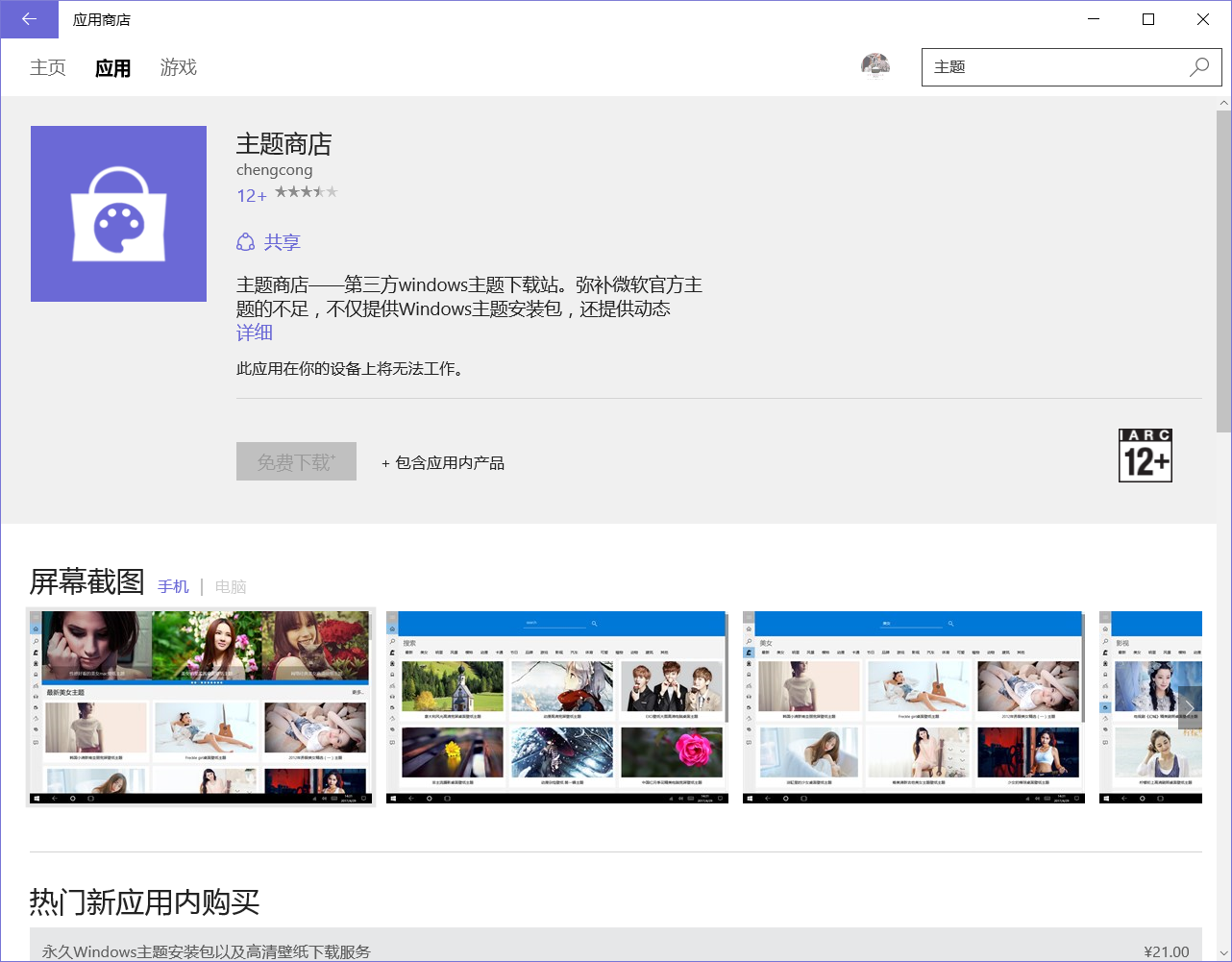Click the 热门新应用内购买 heading
1232x962 pixels.
[145, 901]
